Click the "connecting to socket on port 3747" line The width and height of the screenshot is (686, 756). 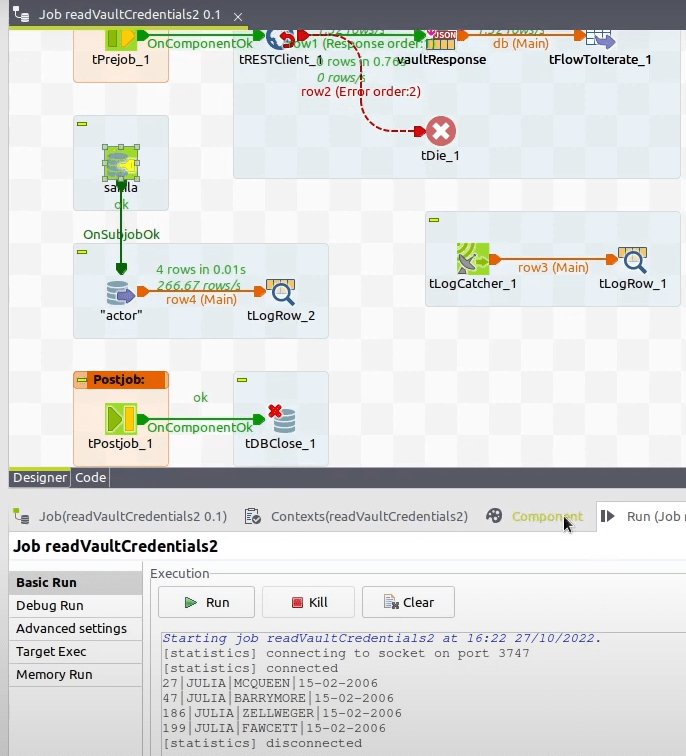pyautogui.click(x=346, y=653)
